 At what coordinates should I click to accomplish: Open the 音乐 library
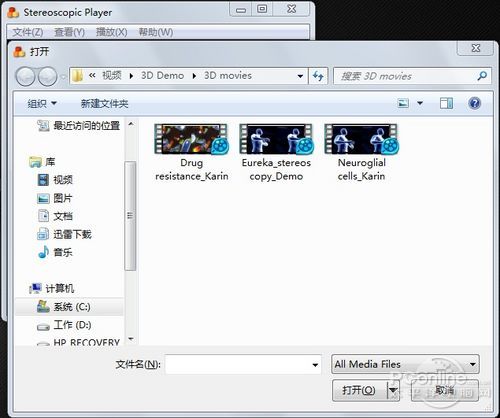[55, 252]
